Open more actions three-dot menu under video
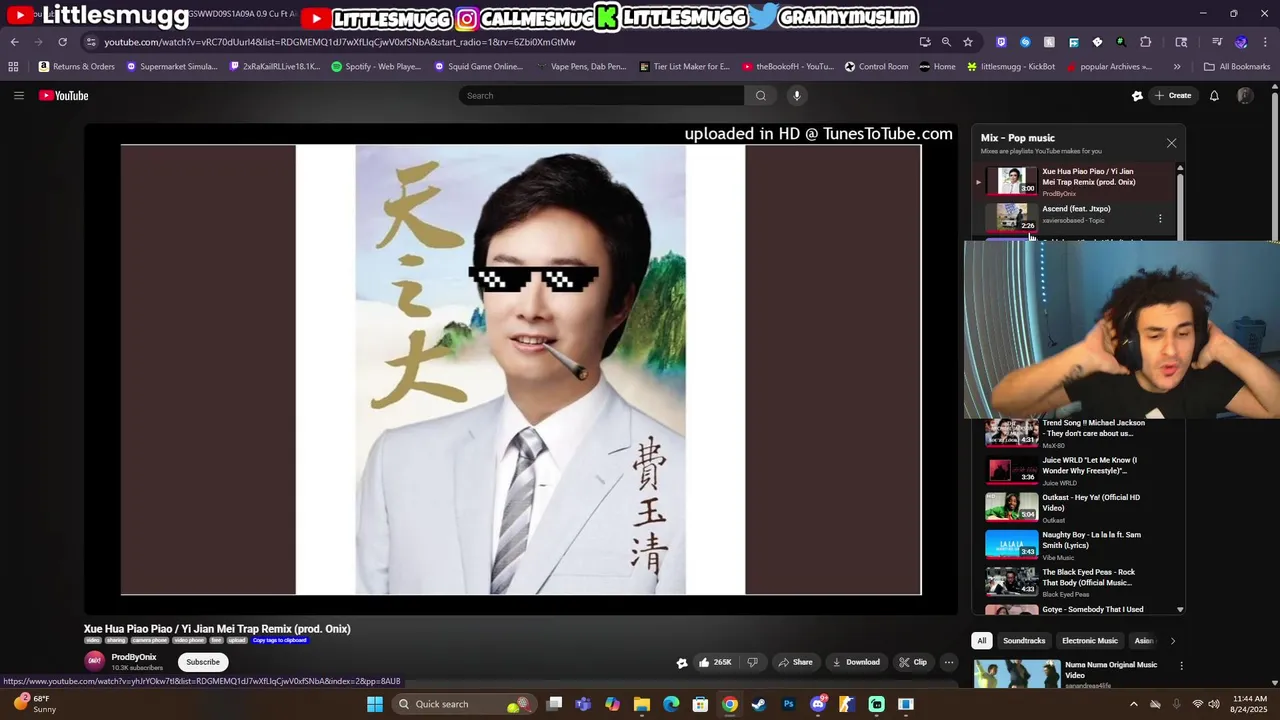Viewport: 1280px width, 720px height. [949, 662]
